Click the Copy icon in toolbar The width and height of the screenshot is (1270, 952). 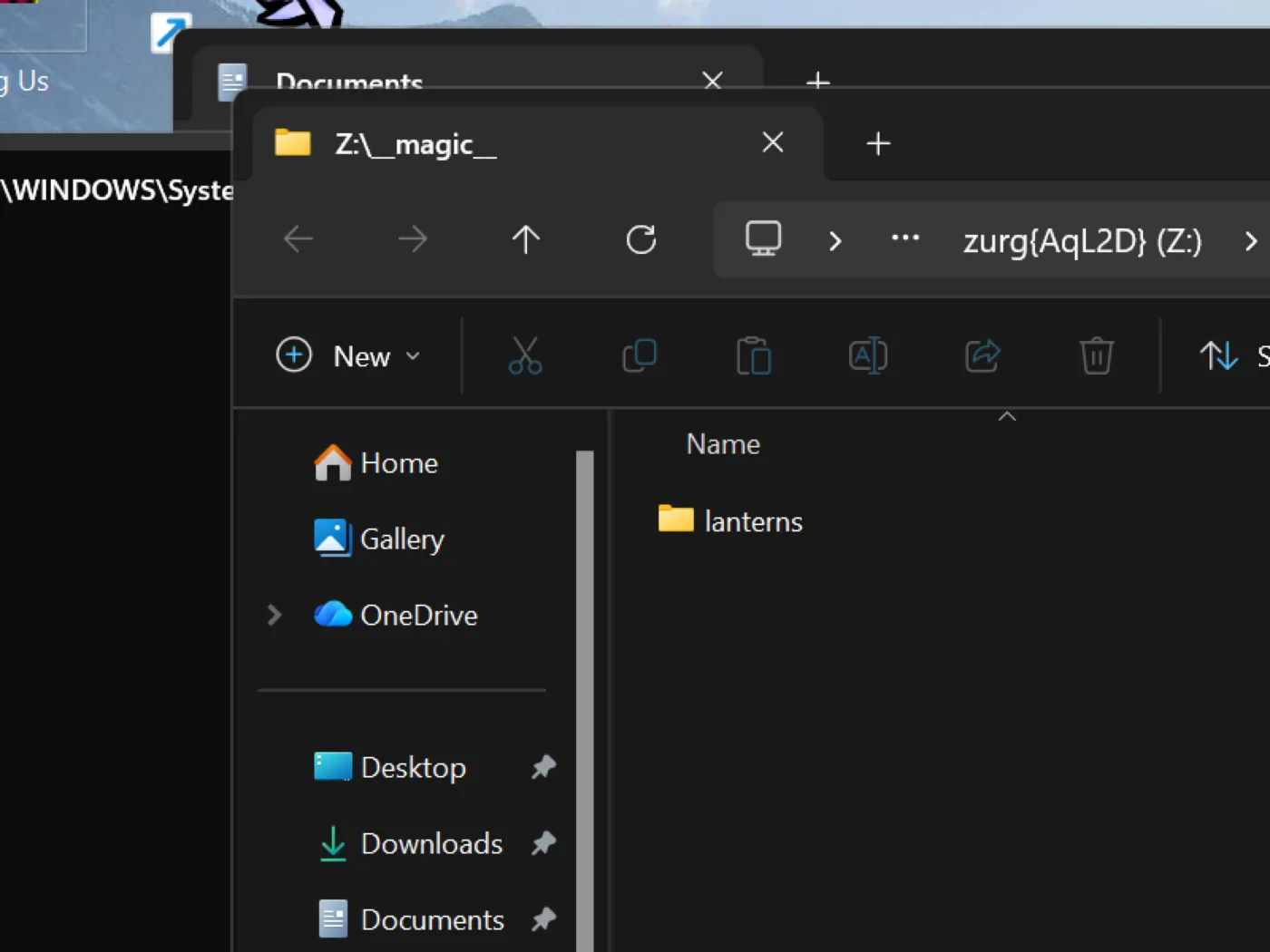(x=640, y=355)
